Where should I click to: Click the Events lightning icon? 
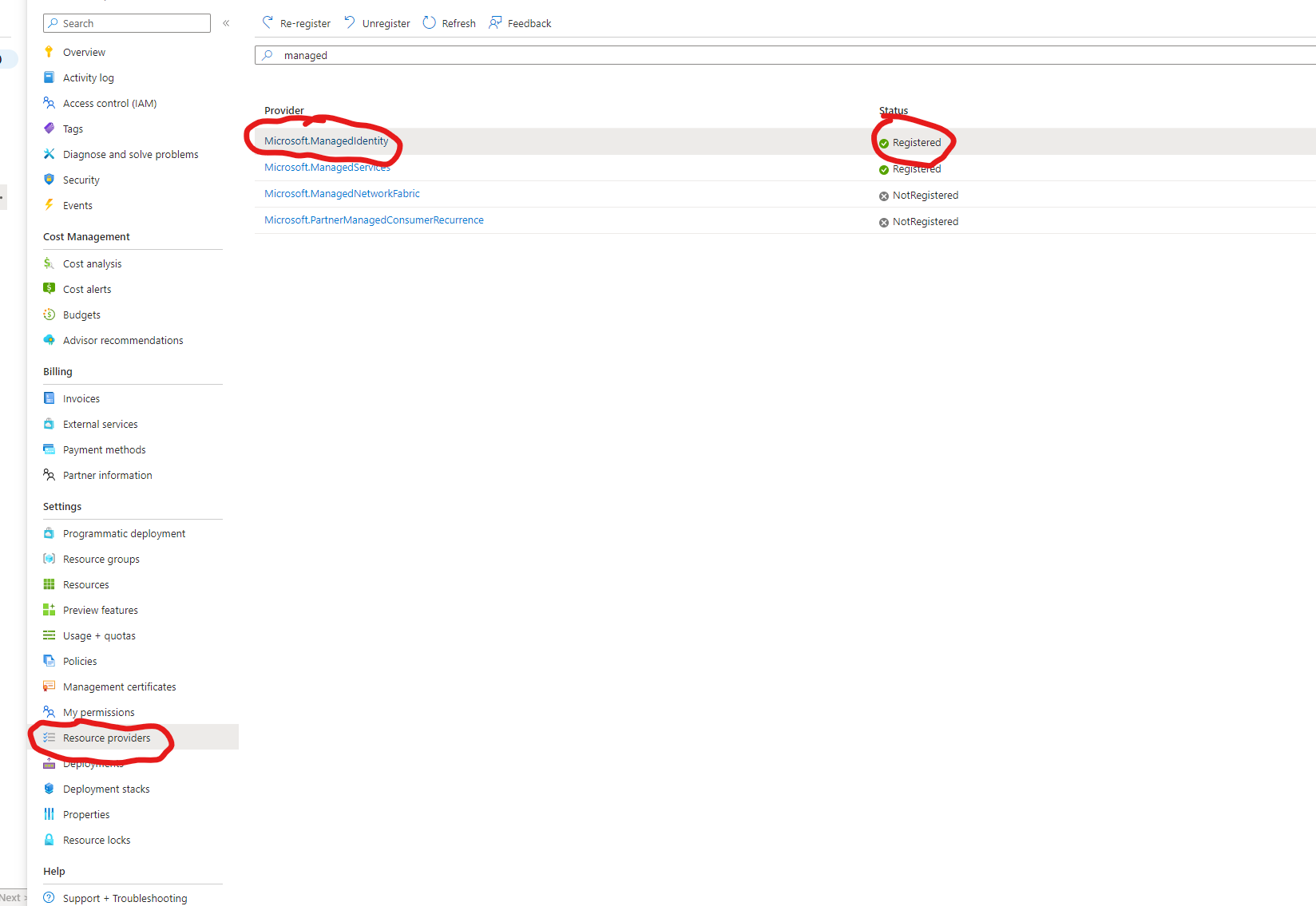50,205
